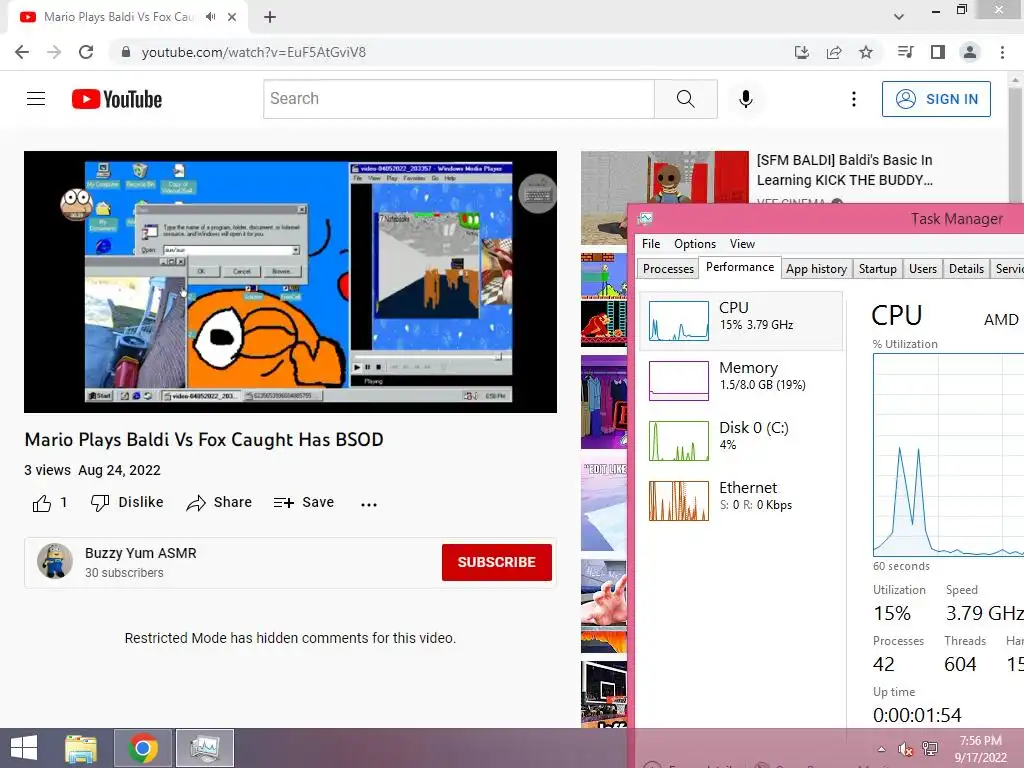Open the Windows Start button
The height and width of the screenshot is (768, 1024).
24,748
